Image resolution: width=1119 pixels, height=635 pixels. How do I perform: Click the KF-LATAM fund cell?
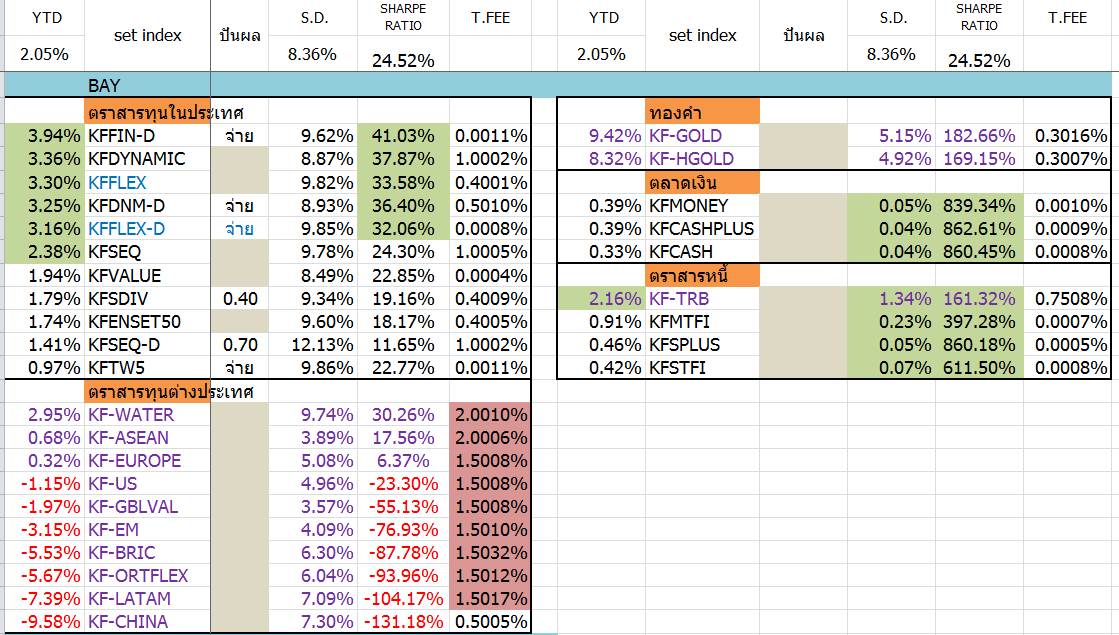pos(147,598)
